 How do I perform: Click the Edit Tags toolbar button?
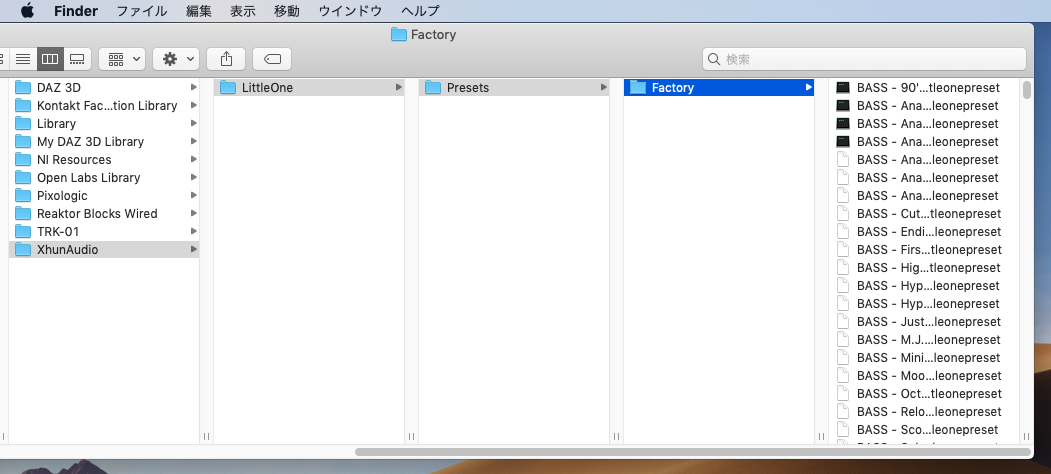click(271, 59)
